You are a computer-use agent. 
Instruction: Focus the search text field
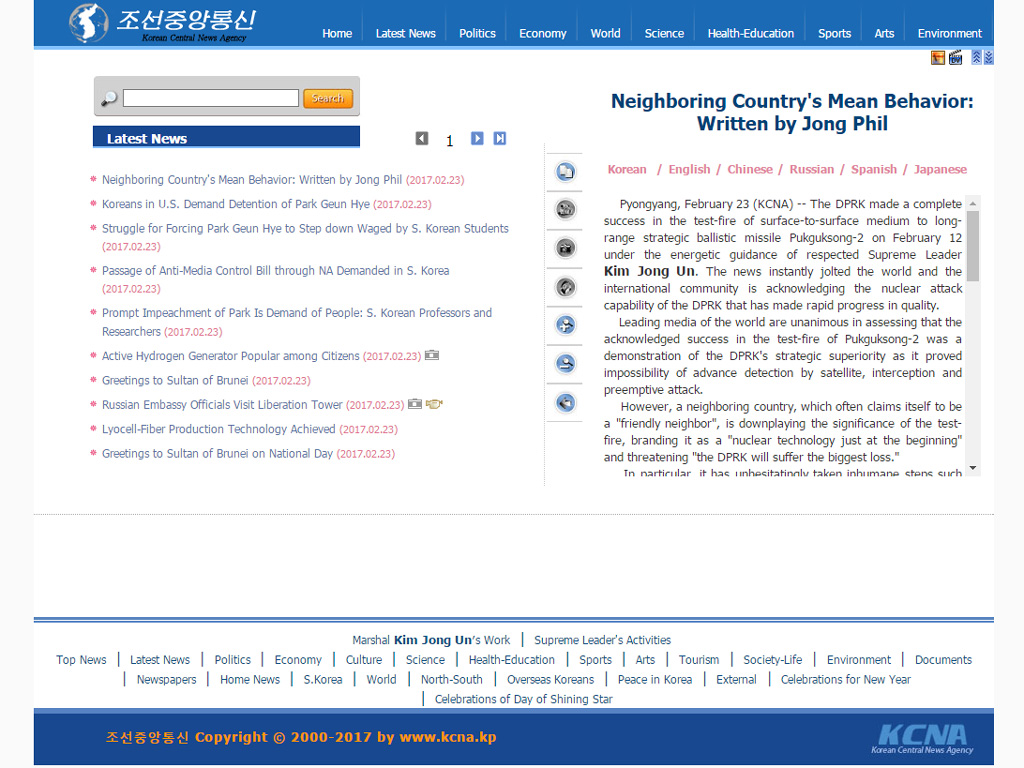click(x=211, y=98)
